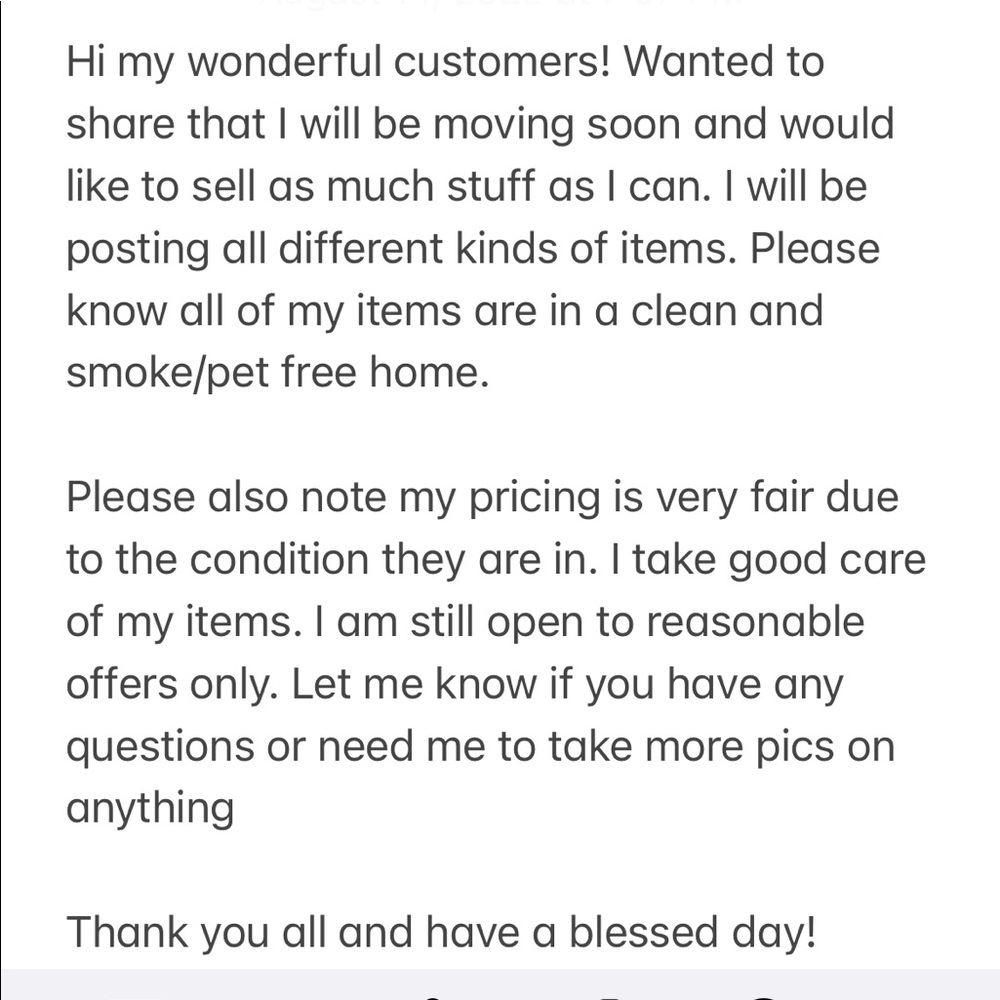The height and width of the screenshot is (1000, 1000).
Task: Tap the faded date stamp above the note
Action: (x=502, y=5)
